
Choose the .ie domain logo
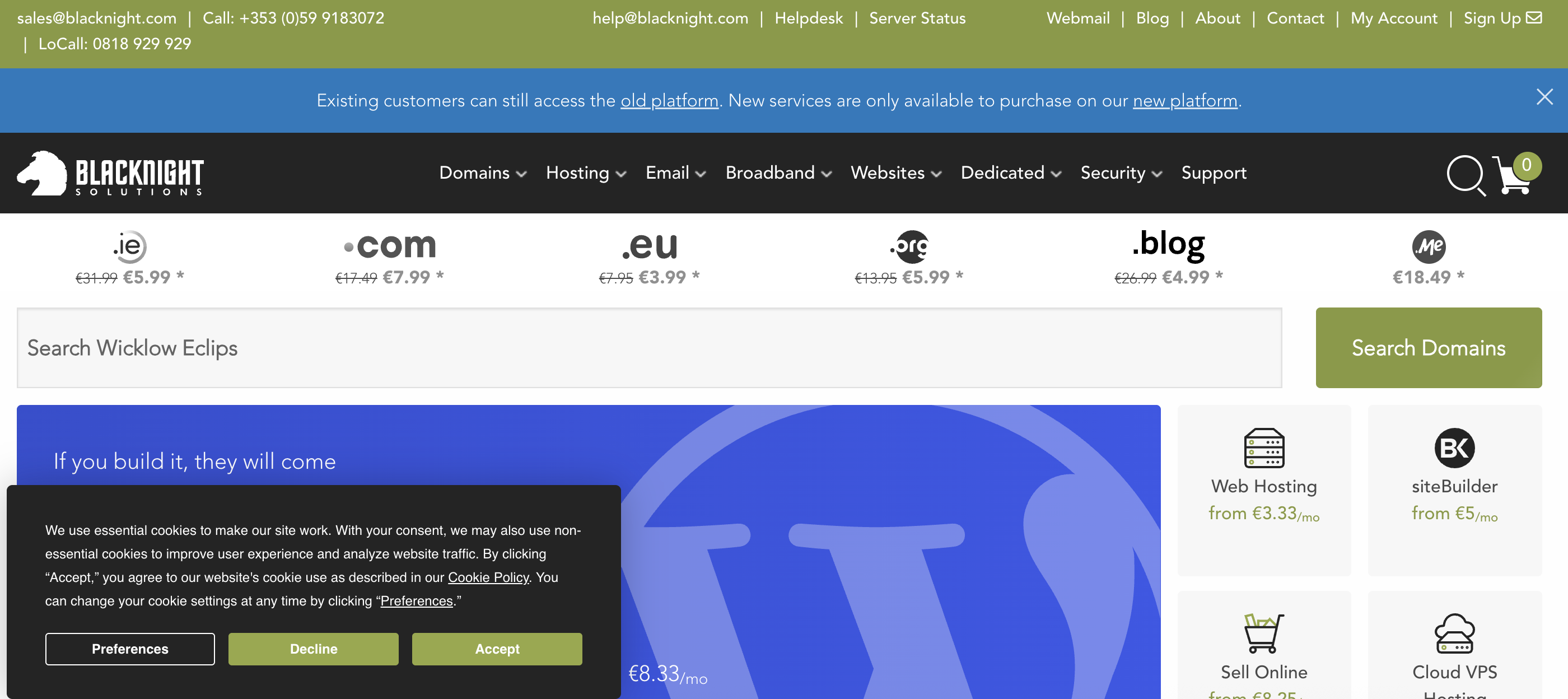129,246
